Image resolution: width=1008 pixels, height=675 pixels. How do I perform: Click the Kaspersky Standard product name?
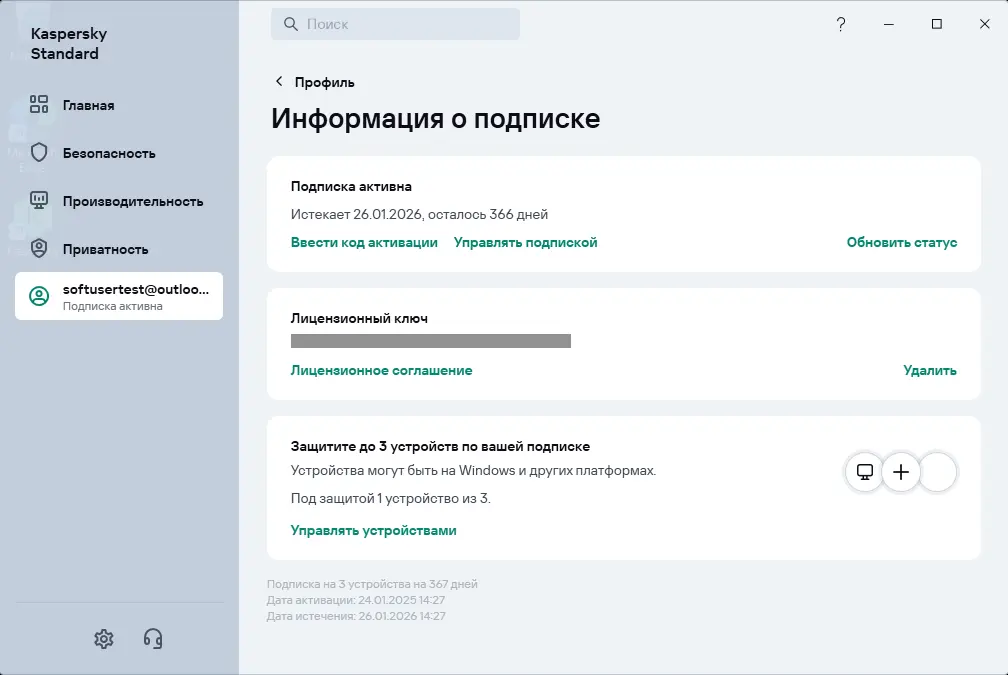coord(69,43)
